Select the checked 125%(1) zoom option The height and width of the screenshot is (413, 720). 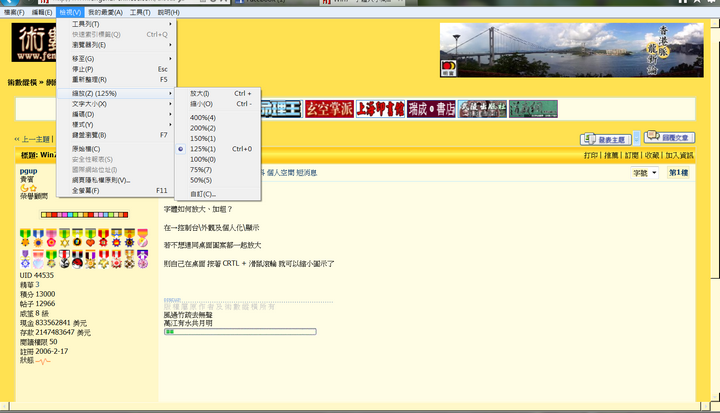(218, 149)
